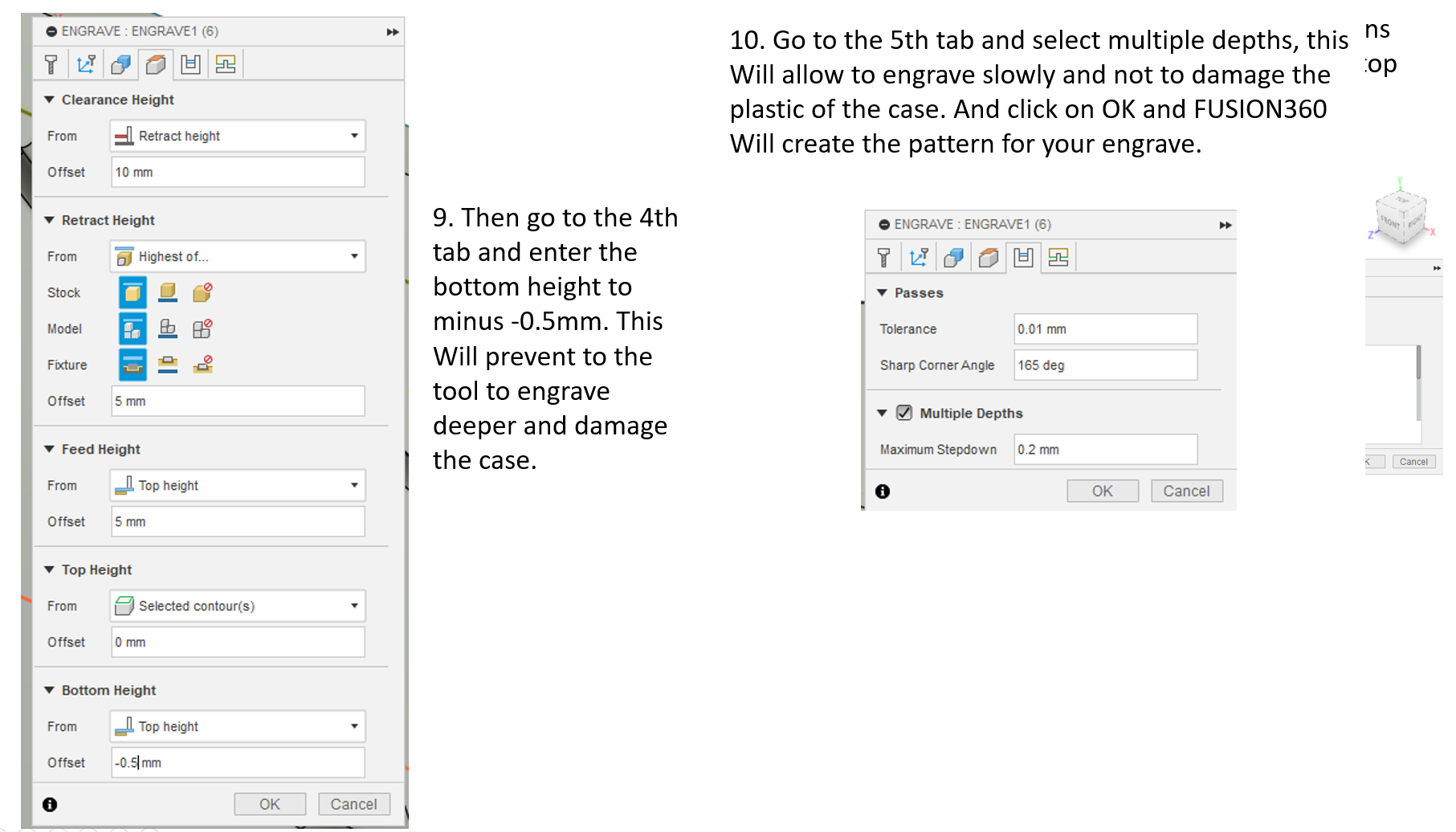Click the "Sharp Corner Angle" label
The height and width of the screenshot is (832, 1456).
click(x=937, y=365)
